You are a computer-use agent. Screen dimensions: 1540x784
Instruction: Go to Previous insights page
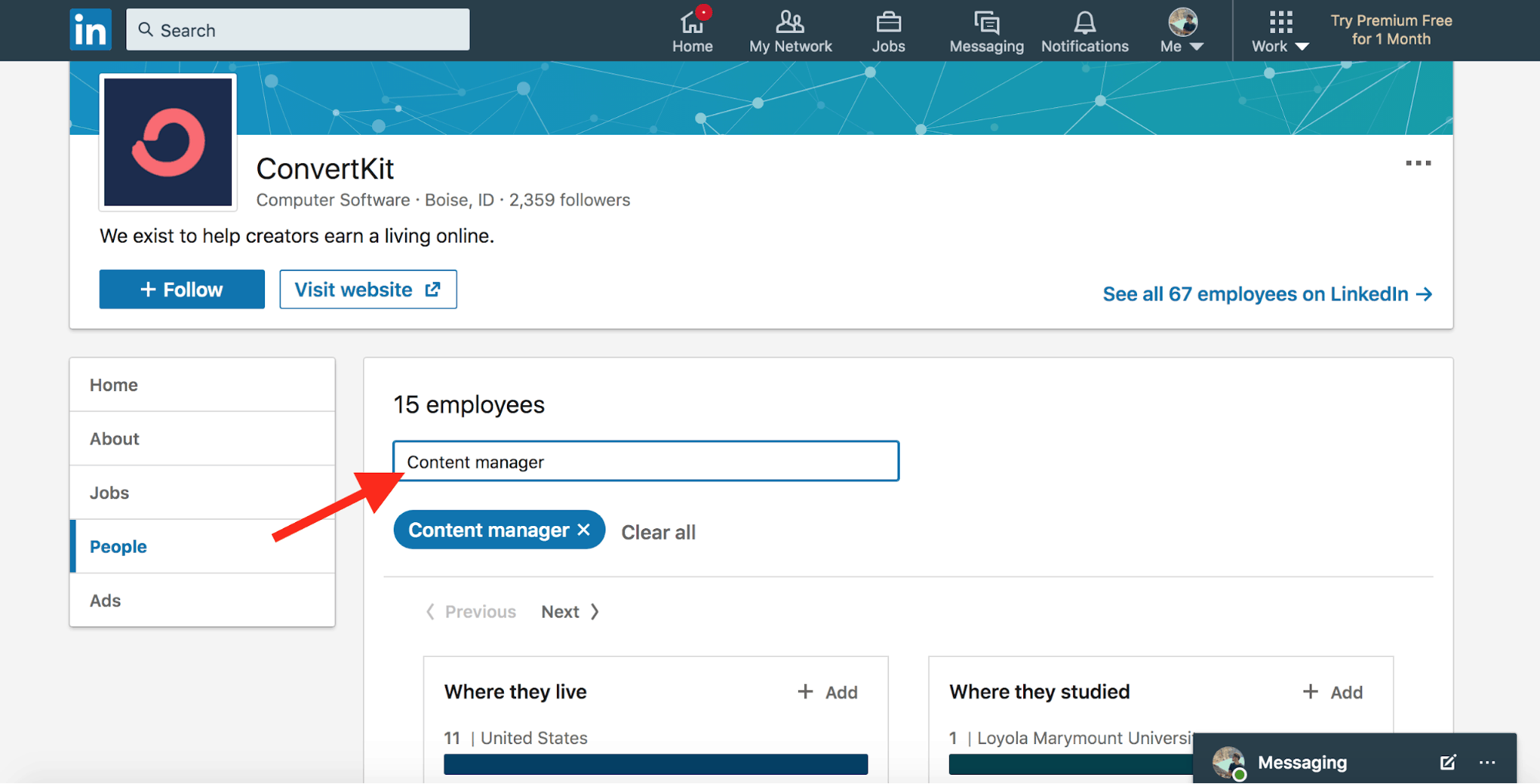pos(471,611)
